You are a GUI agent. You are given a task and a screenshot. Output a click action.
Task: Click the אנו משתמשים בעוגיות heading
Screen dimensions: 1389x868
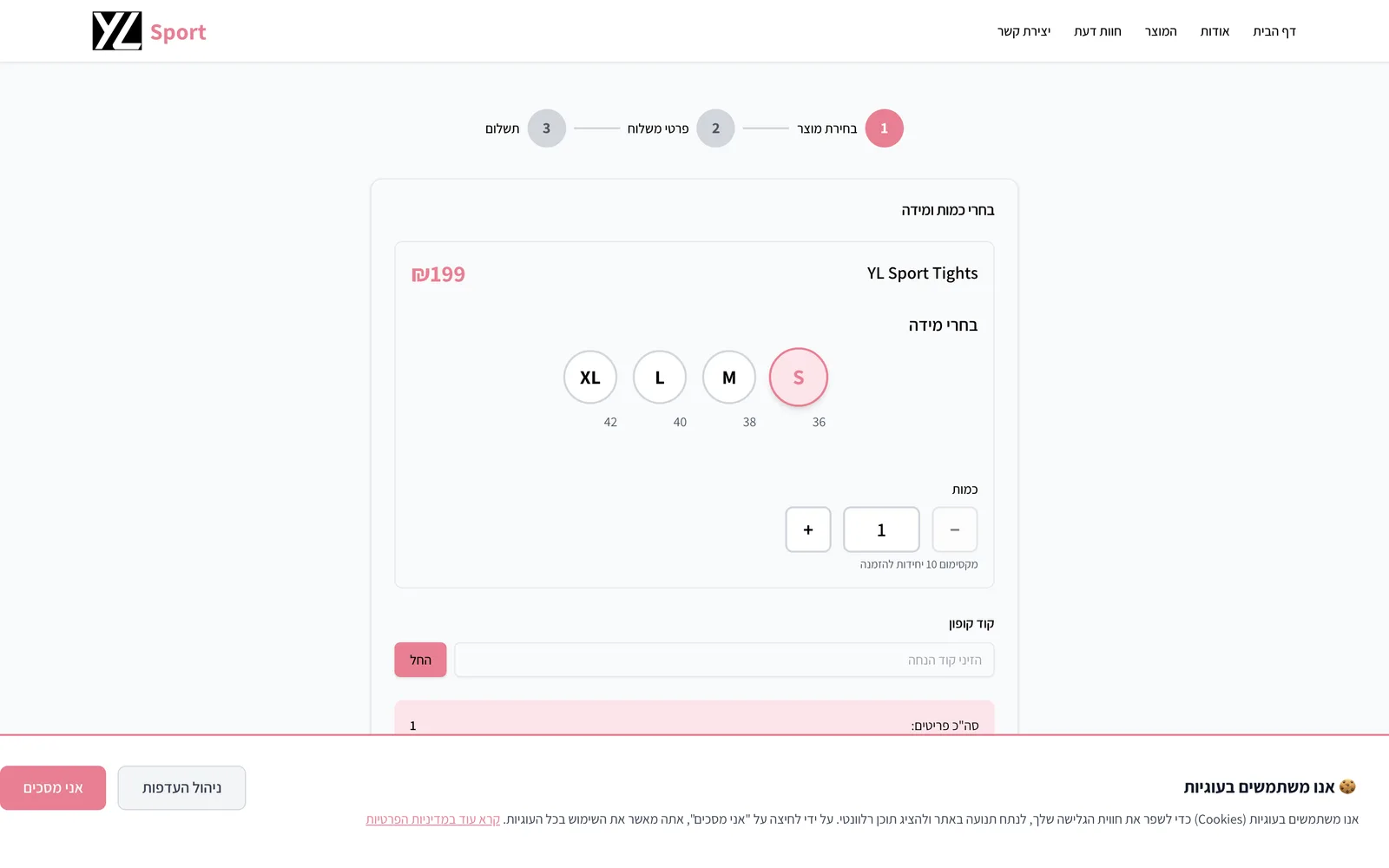(1259, 787)
